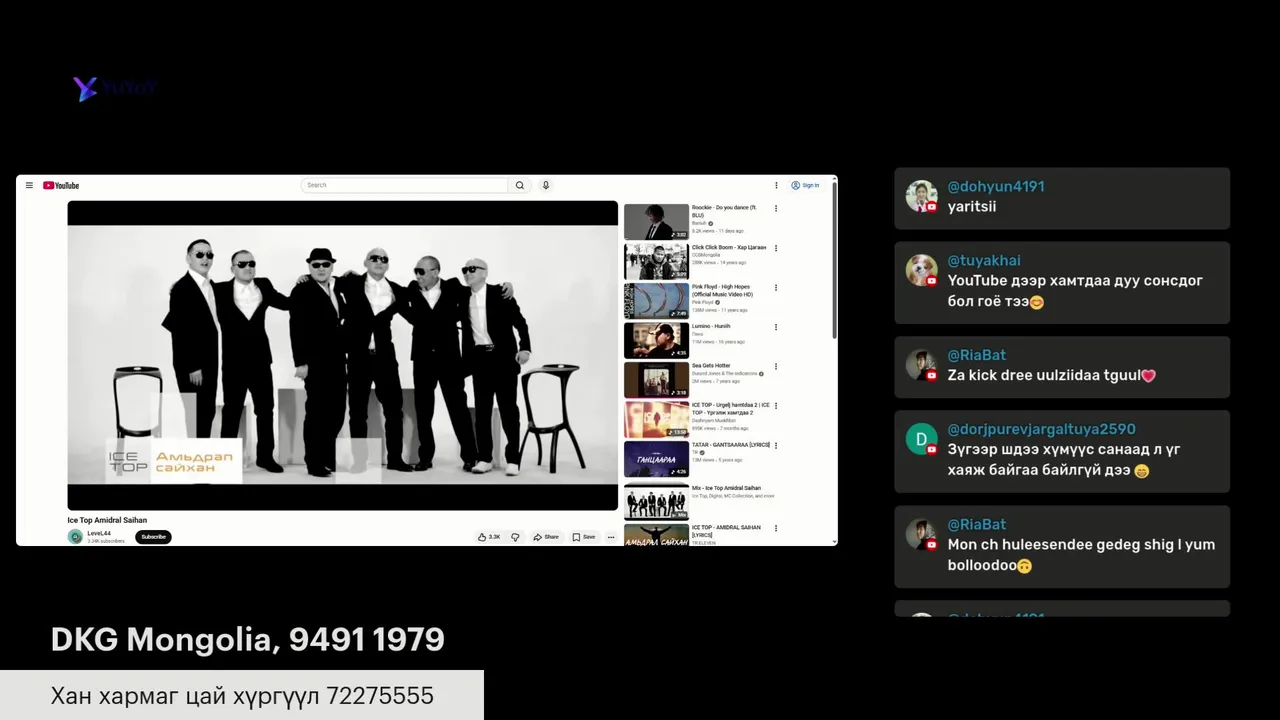The image size is (1280, 720).
Task: Click the 'DKG Mongolia, 9491 1979' text
Action: (247, 640)
